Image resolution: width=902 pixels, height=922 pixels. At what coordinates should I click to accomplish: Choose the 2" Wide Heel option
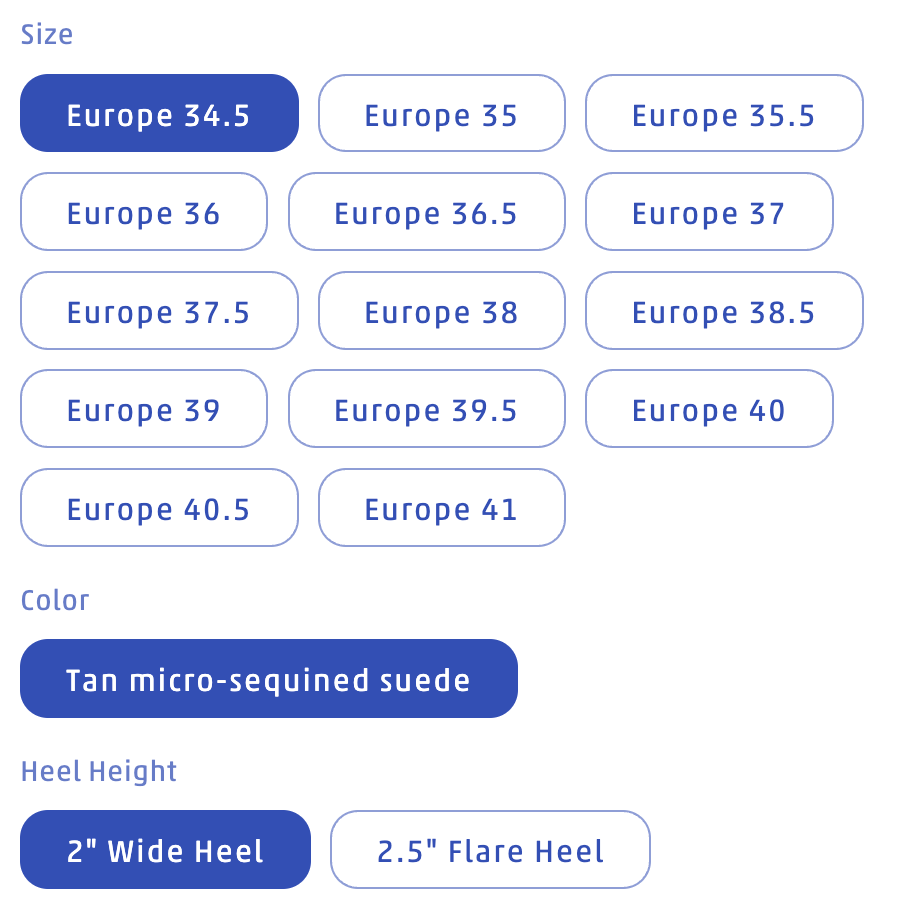point(165,850)
